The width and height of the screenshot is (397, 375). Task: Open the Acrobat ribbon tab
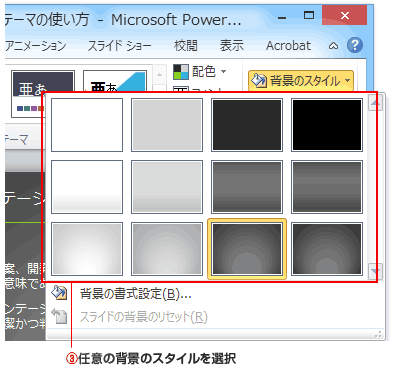(x=288, y=46)
